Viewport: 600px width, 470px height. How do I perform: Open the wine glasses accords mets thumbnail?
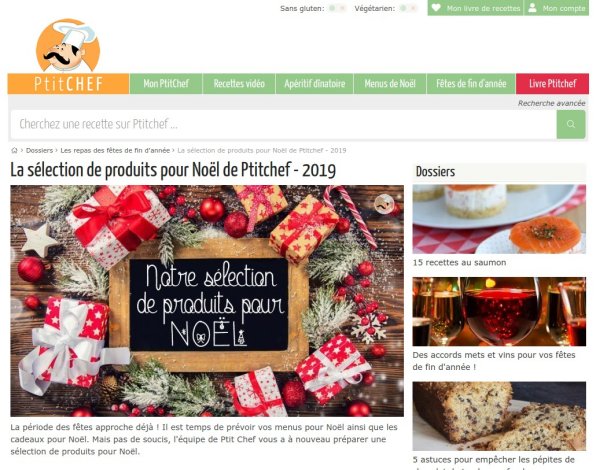[499, 312]
